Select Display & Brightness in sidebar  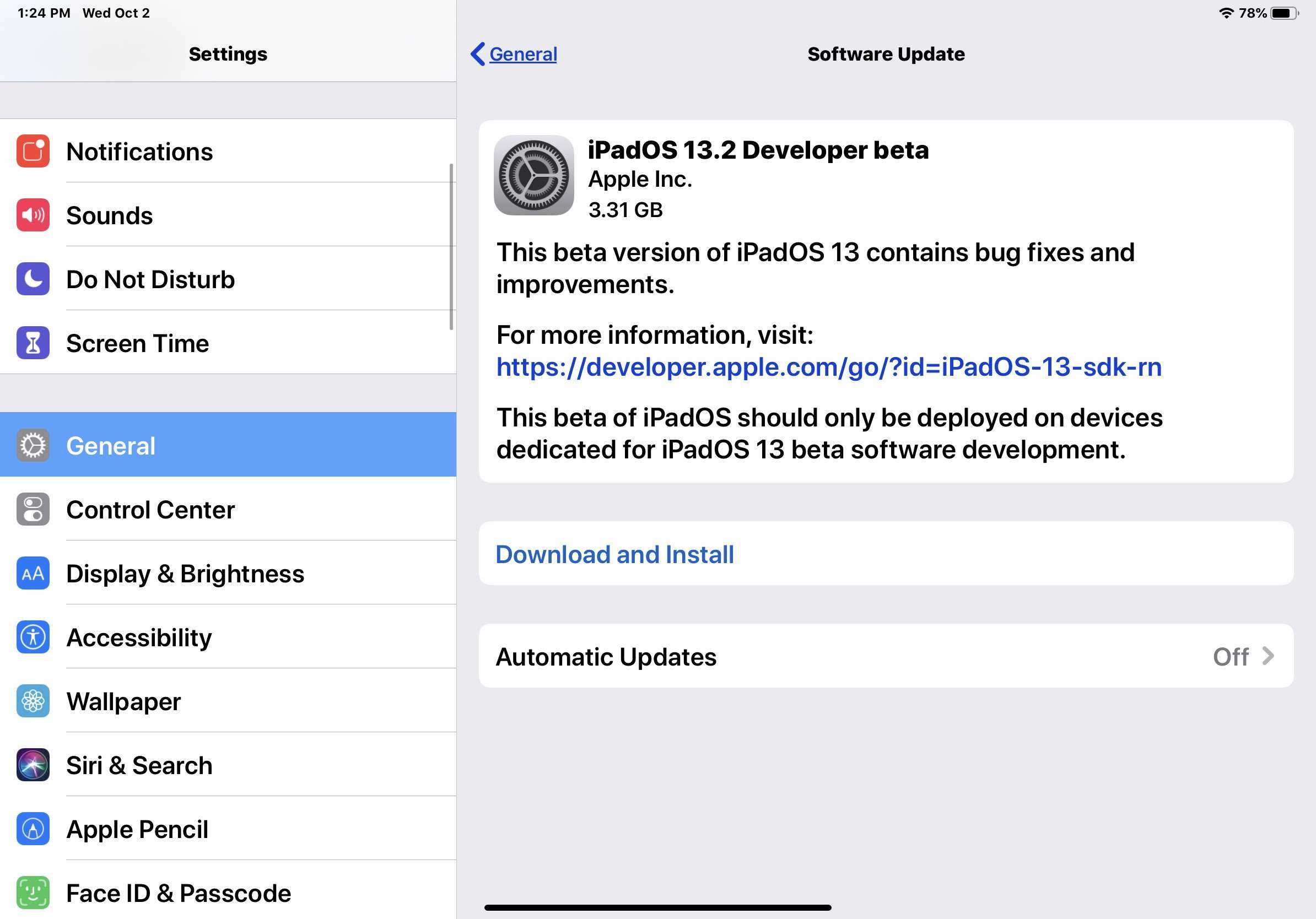pyautogui.click(x=228, y=573)
